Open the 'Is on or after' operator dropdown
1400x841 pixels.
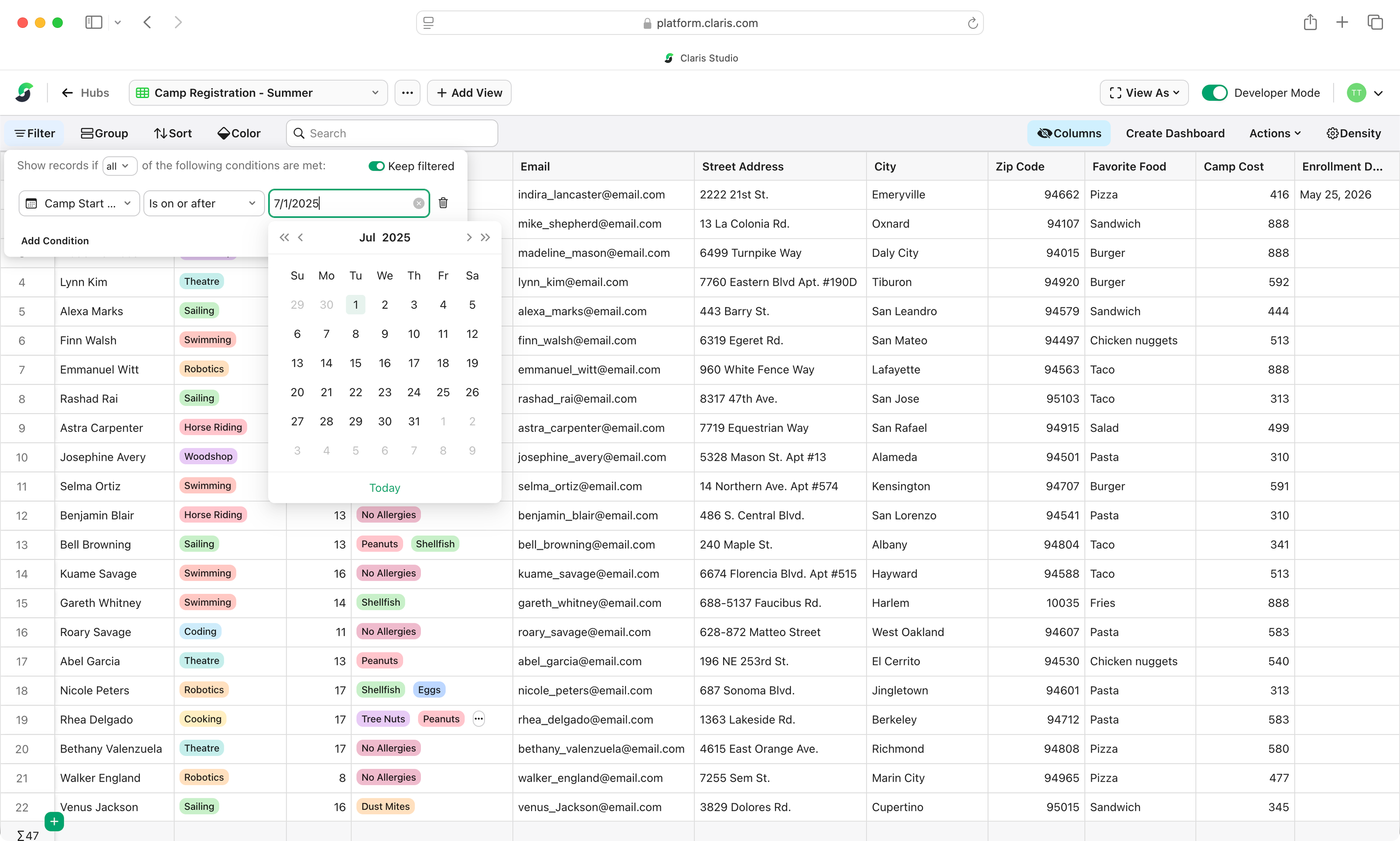(203, 203)
